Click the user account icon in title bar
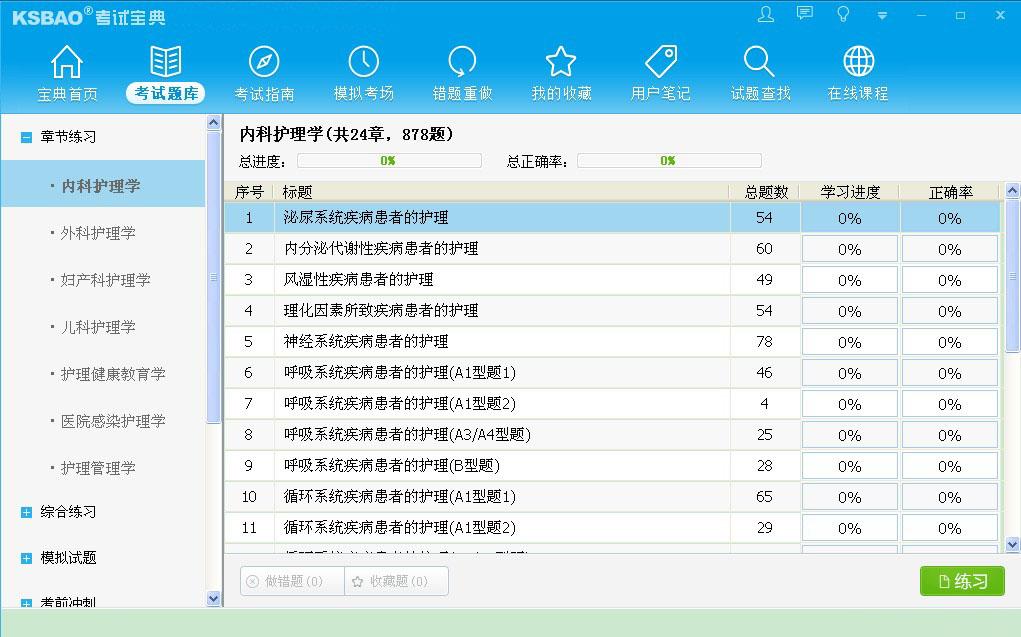This screenshot has width=1021, height=637. pos(766,14)
